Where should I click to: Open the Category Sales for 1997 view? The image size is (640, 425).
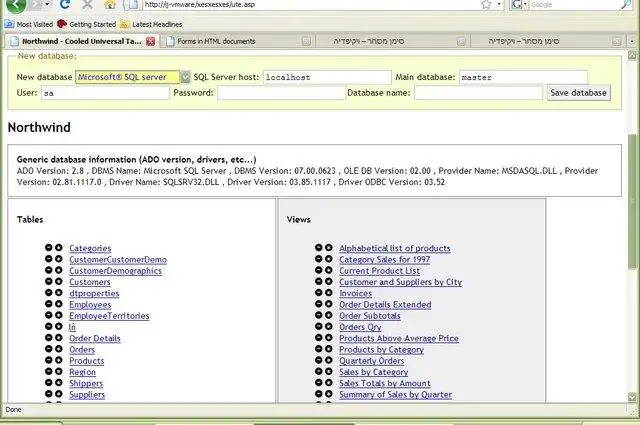pyautogui.click(x=384, y=260)
